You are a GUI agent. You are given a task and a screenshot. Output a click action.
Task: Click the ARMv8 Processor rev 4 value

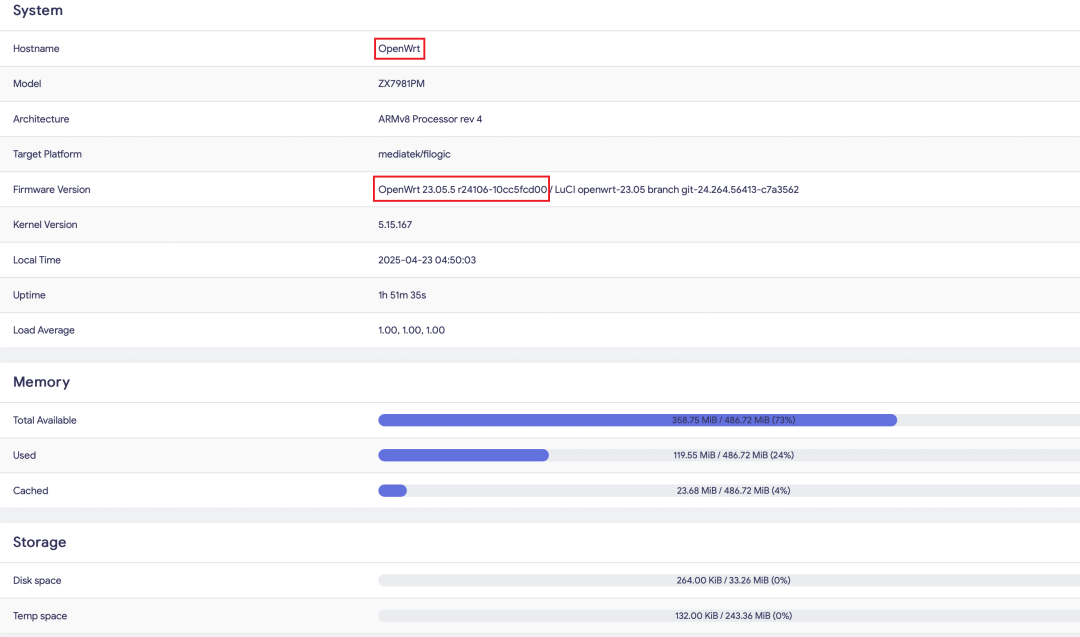click(430, 119)
